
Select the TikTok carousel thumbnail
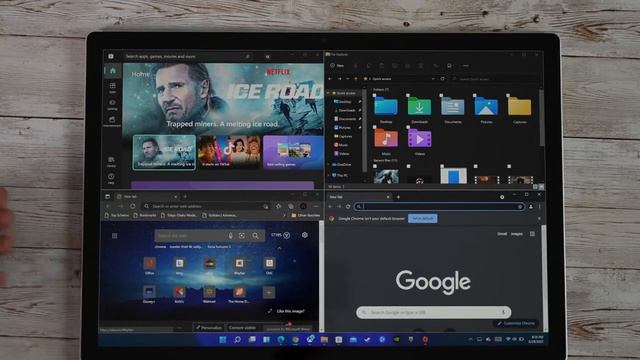229,152
